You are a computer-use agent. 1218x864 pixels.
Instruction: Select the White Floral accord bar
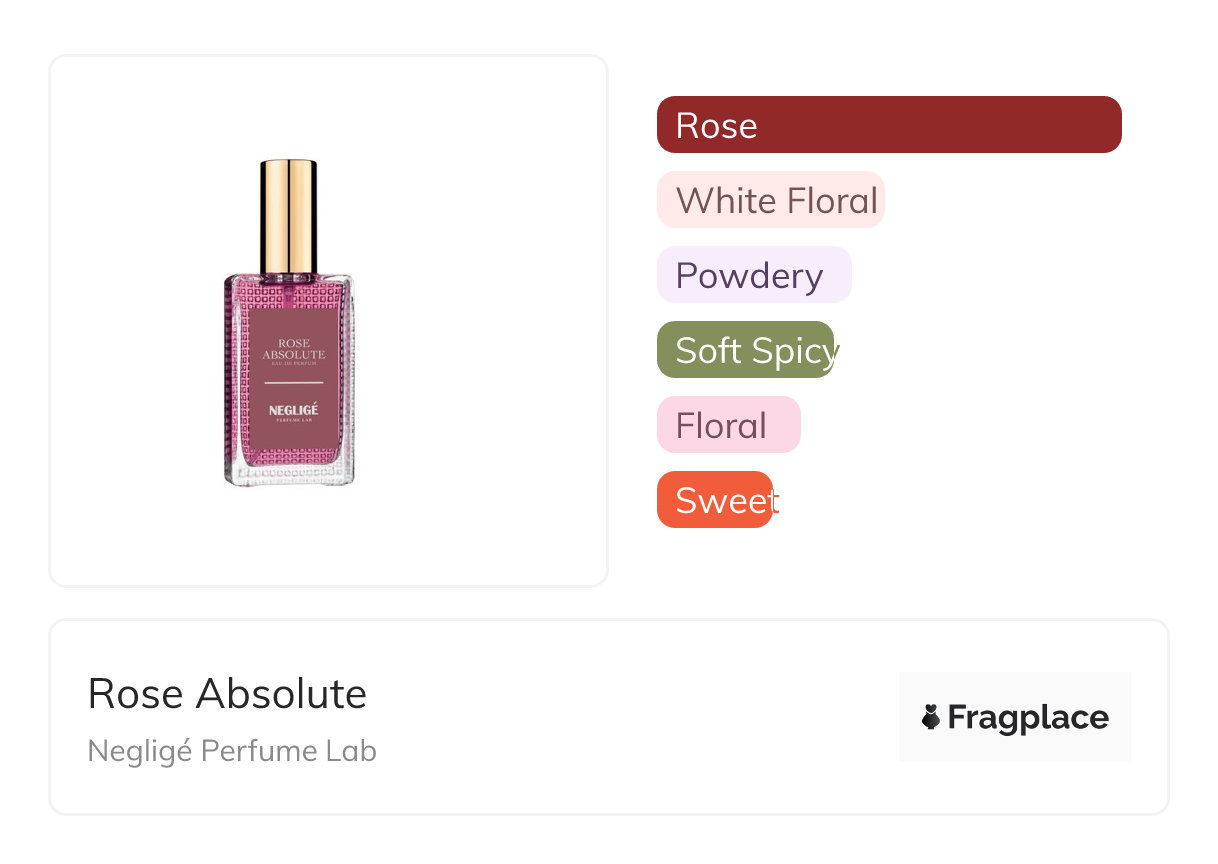pos(771,200)
